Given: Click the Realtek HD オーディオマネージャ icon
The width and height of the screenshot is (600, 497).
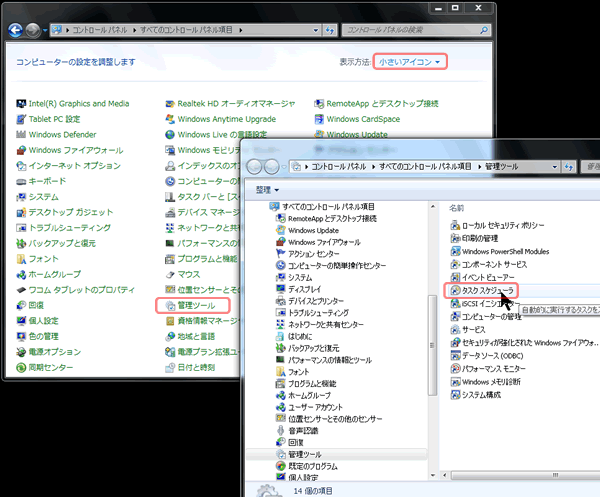Looking at the screenshot, I should pos(170,104).
